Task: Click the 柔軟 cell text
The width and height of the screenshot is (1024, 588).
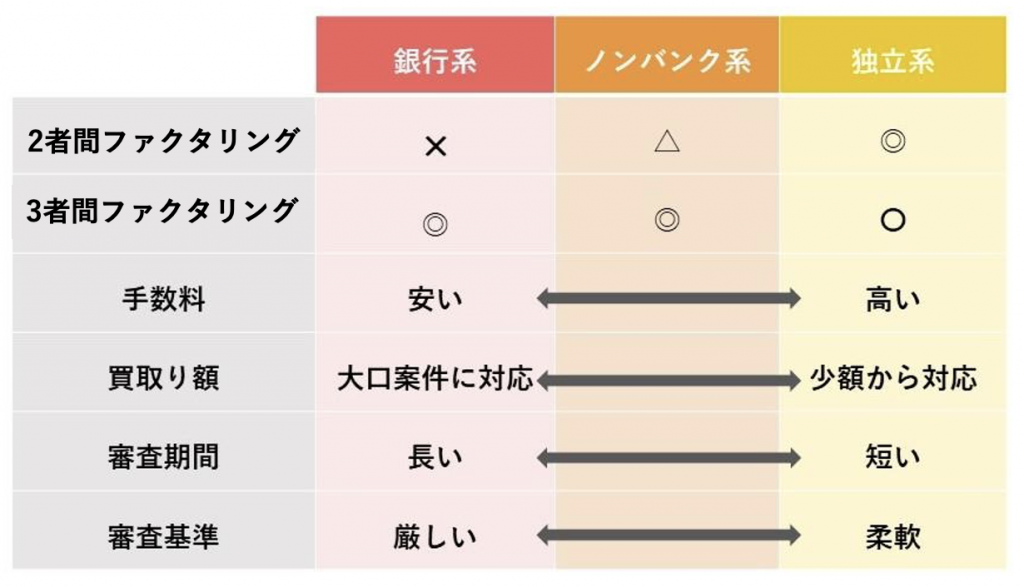Action: 893,537
